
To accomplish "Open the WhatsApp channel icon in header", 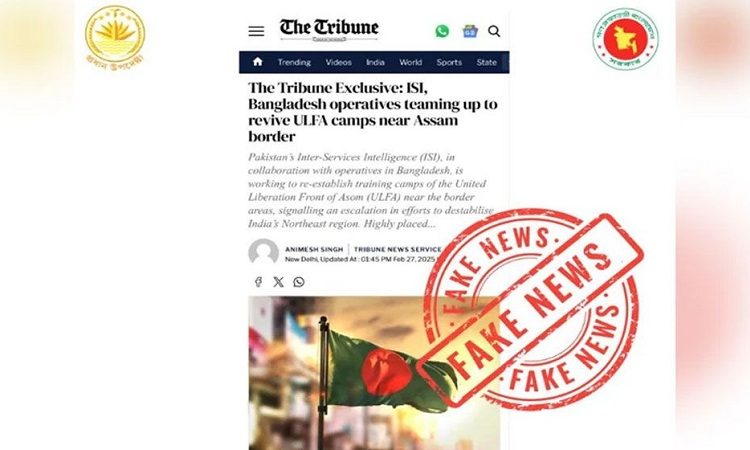I will click(442, 31).
